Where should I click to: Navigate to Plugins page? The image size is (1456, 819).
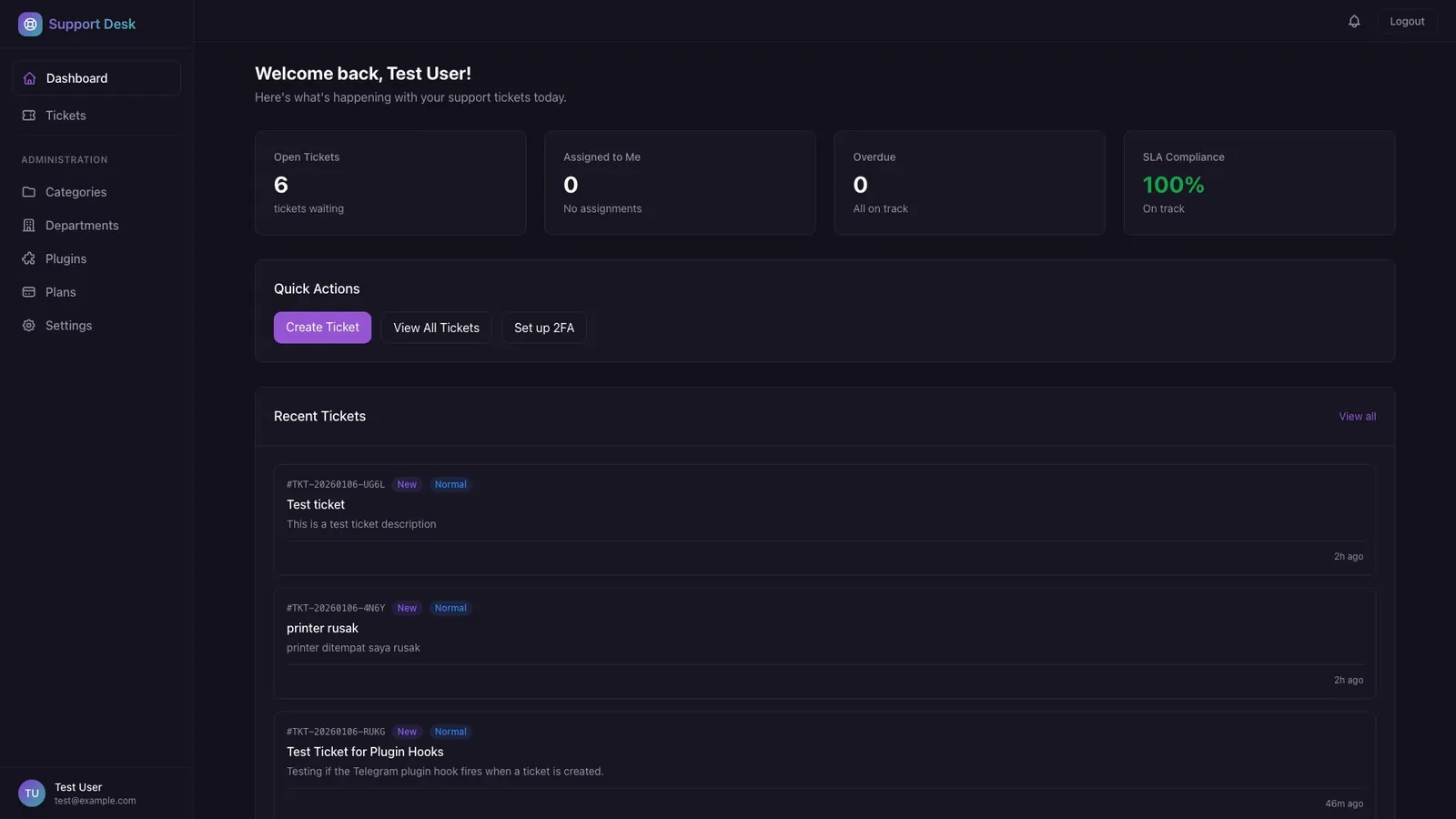click(x=96, y=258)
